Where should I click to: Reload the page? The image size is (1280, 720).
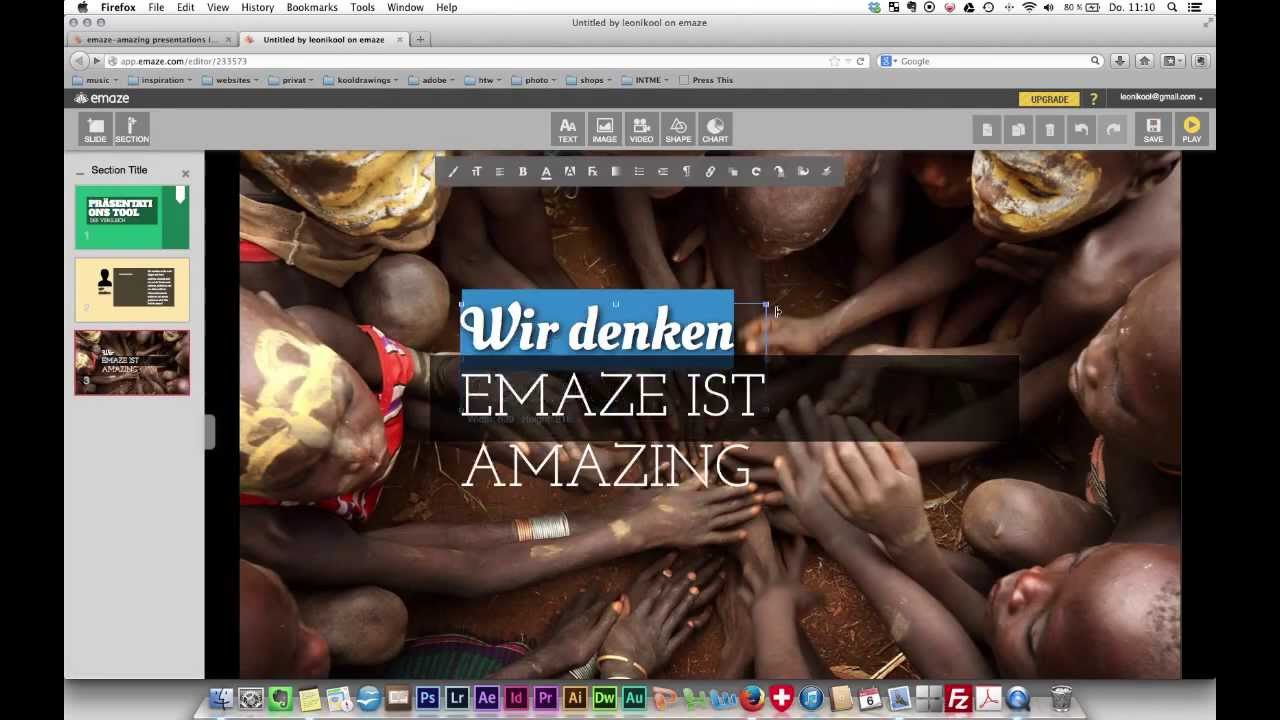[860, 61]
